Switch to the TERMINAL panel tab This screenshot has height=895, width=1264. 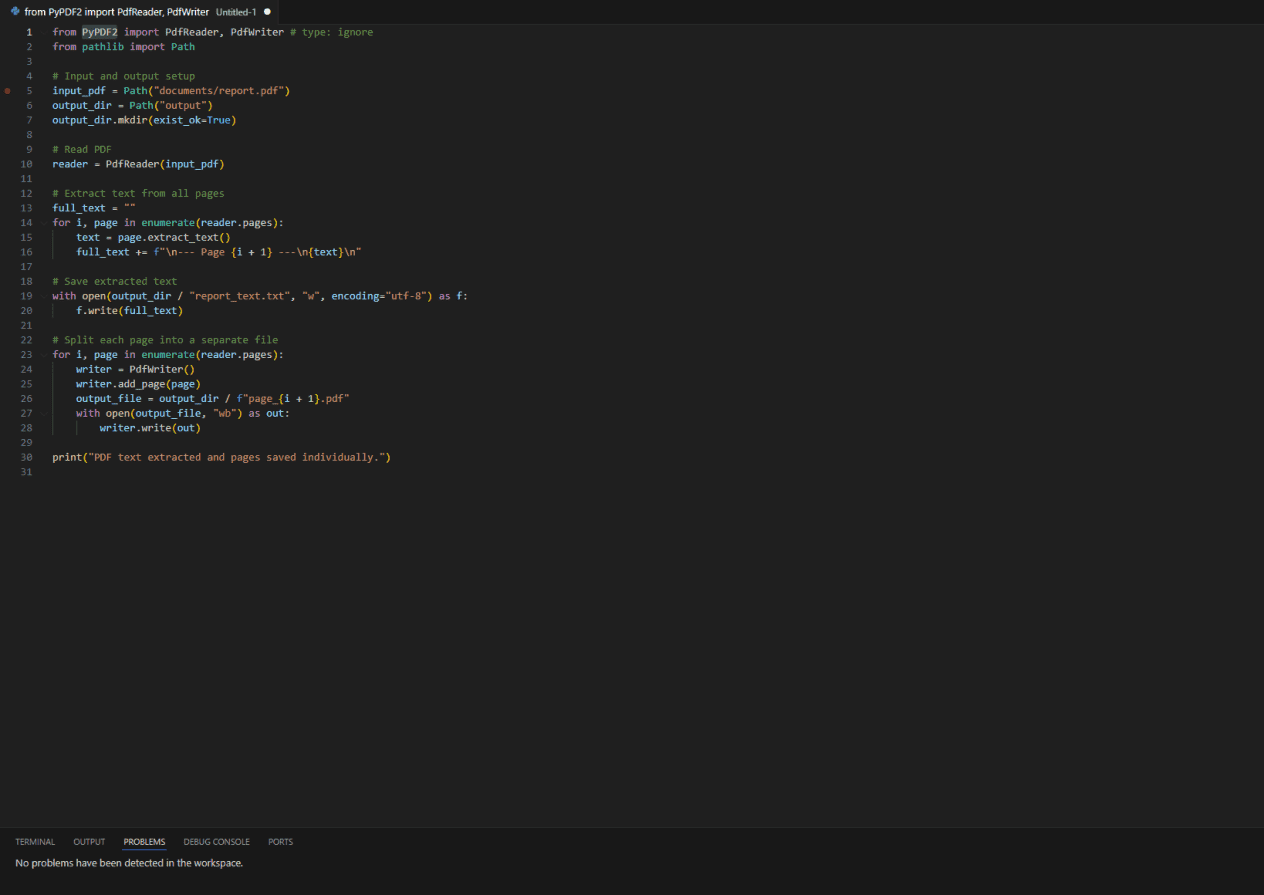(x=35, y=842)
